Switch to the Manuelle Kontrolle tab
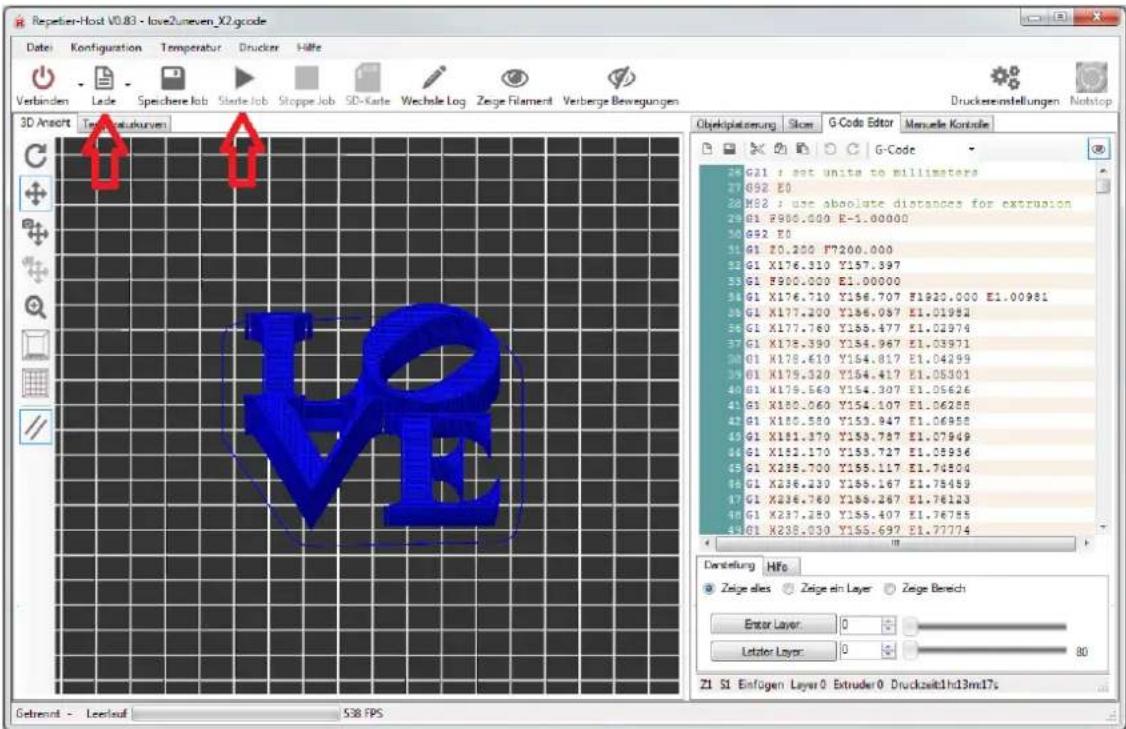Image resolution: width=1126 pixels, height=729 pixels. pyautogui.click(x=946, y=124)
